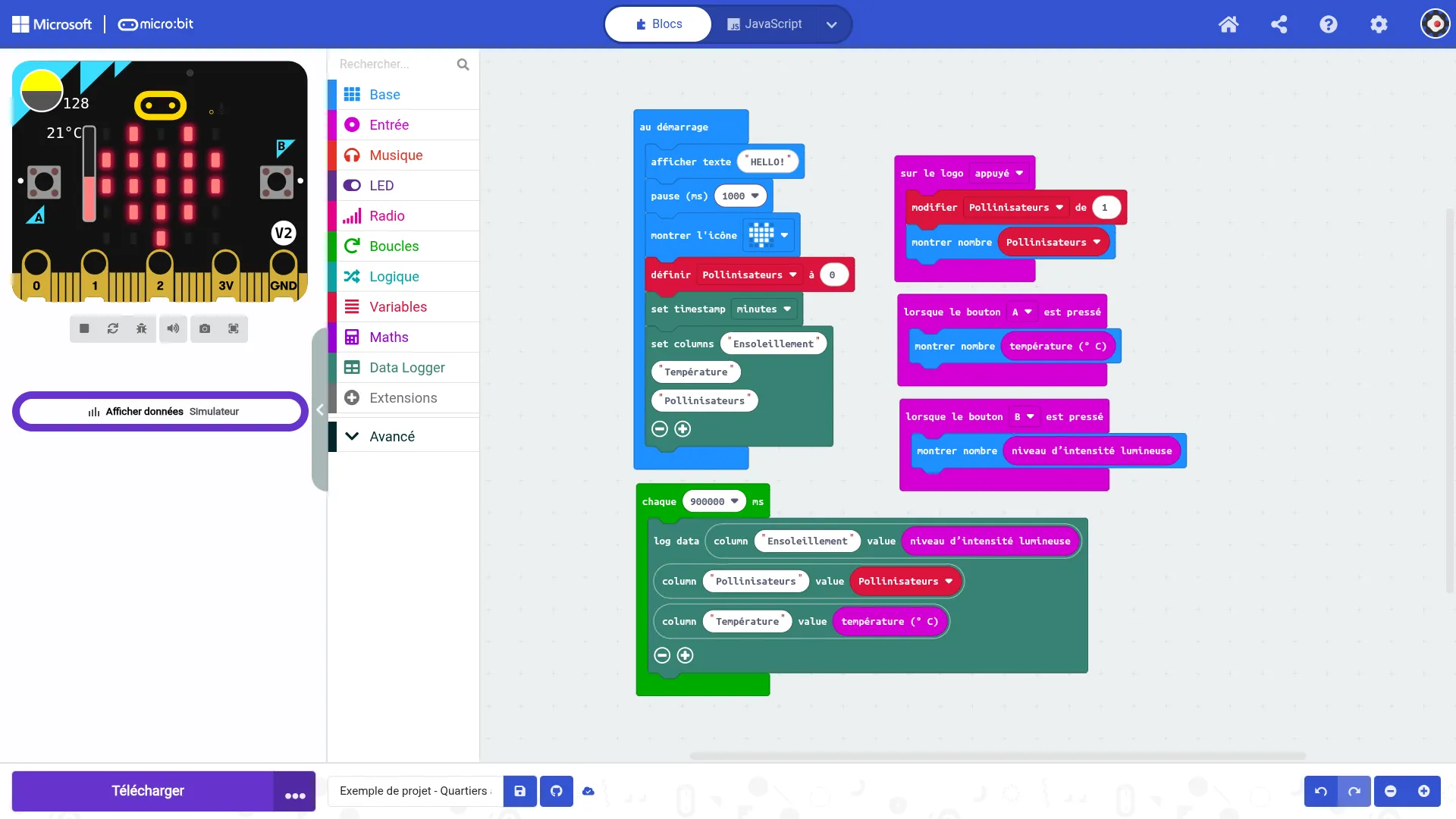This screenshot has width=1456, height=819.
Task: Expand the Avancé category
Action: pyautogui.click(x=391, y=436)
